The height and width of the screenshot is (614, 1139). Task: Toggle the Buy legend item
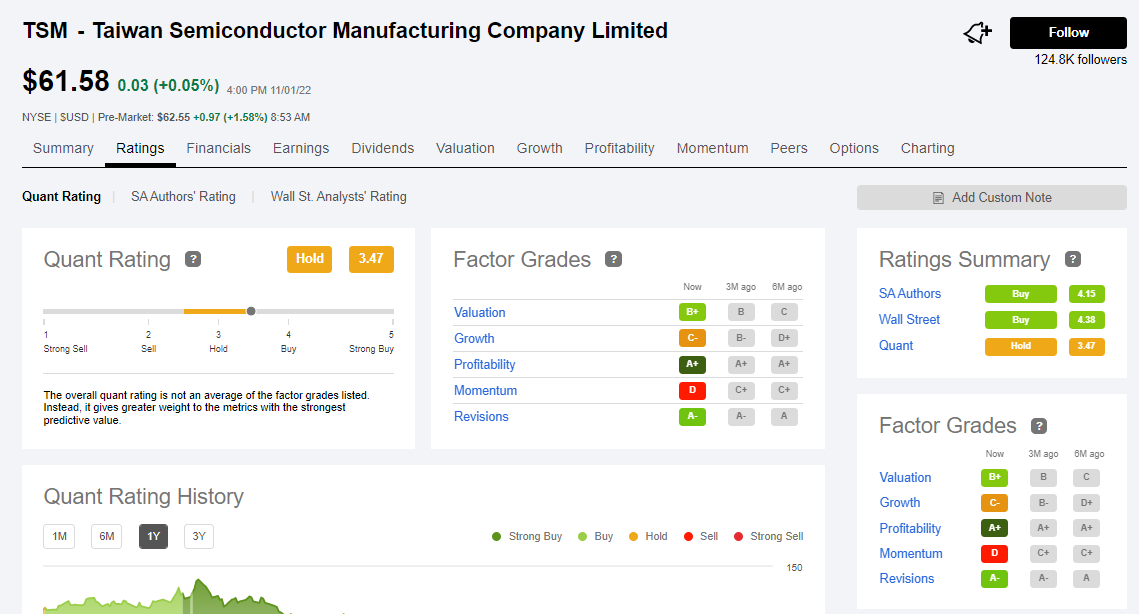click(x=596, y=537)
